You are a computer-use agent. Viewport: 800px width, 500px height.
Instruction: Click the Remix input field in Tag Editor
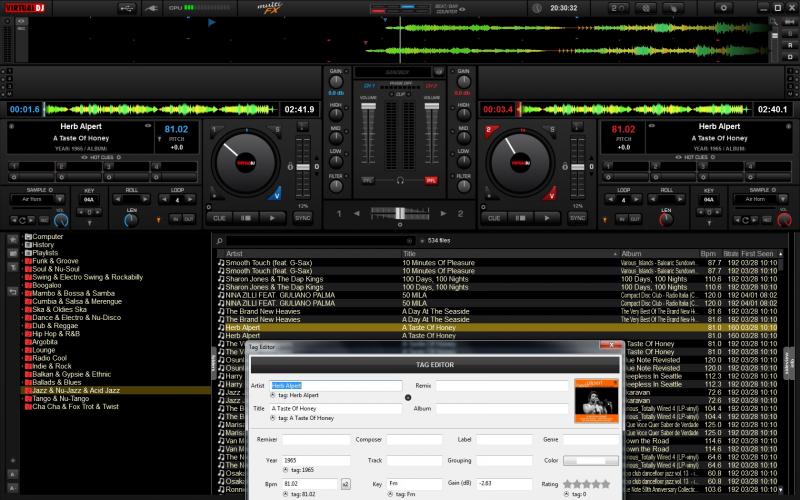coord(502,386)
